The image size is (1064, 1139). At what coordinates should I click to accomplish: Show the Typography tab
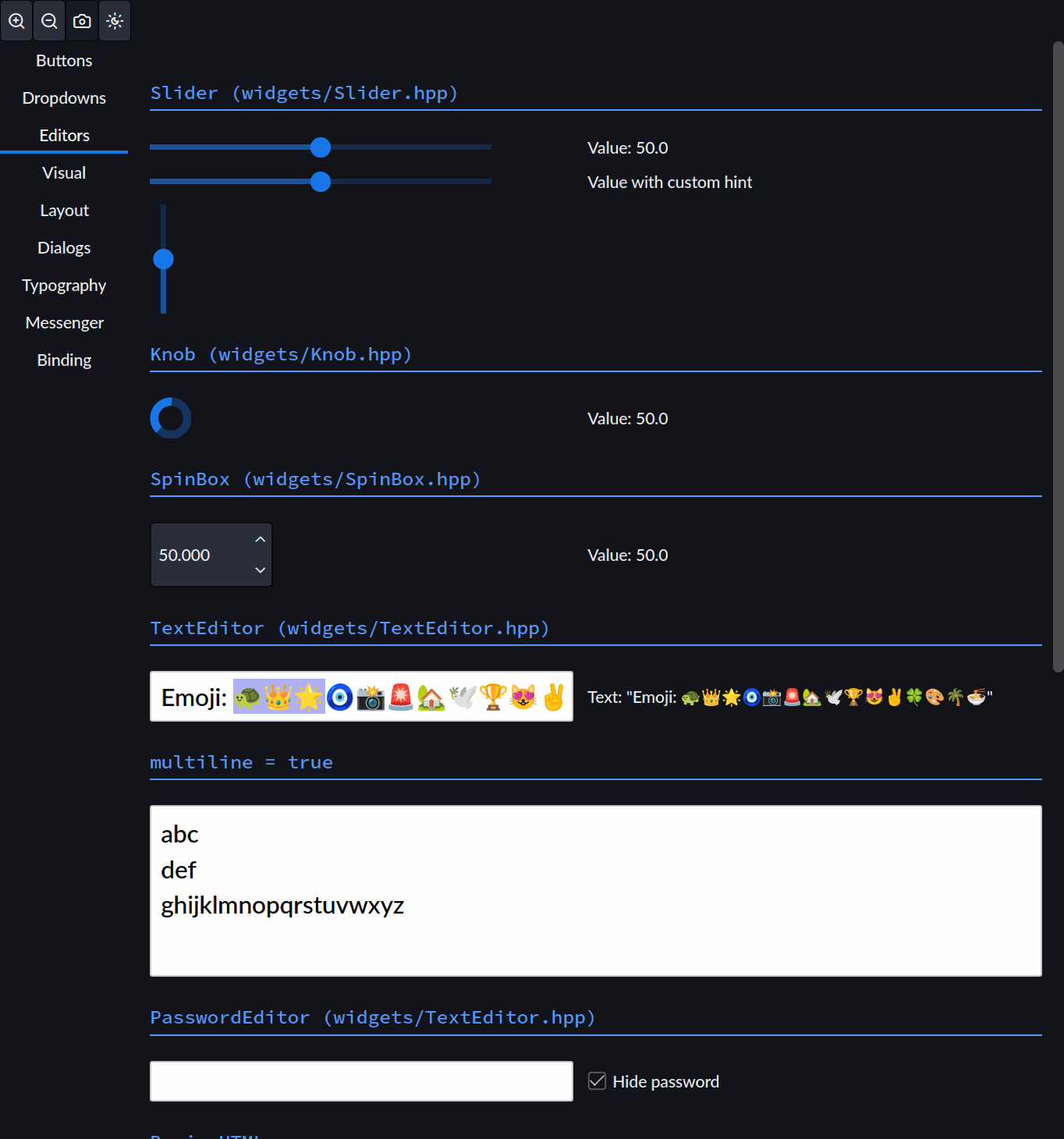tap(64, 285)
